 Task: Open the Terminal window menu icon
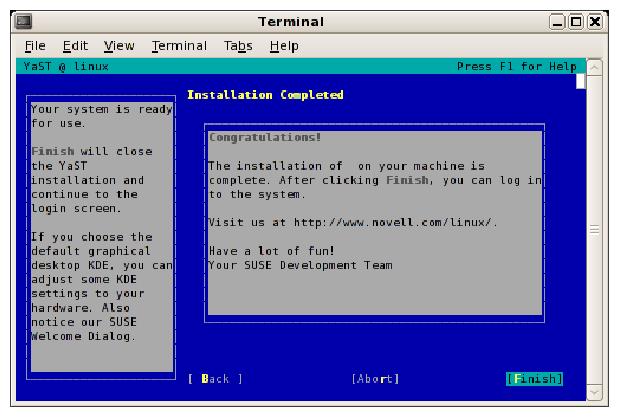(23, 21)
